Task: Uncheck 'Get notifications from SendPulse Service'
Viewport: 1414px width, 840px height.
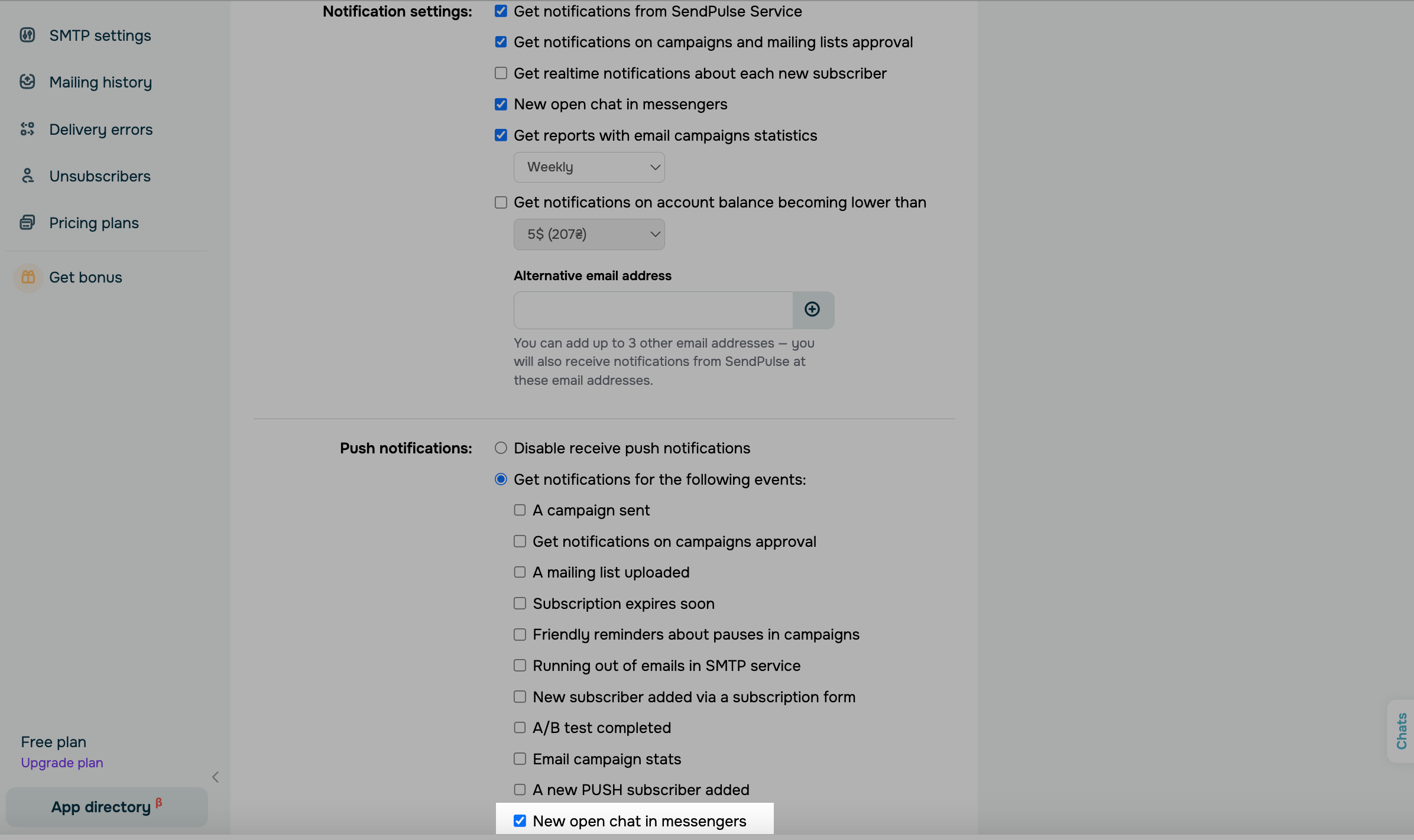Action: [501, 11]
